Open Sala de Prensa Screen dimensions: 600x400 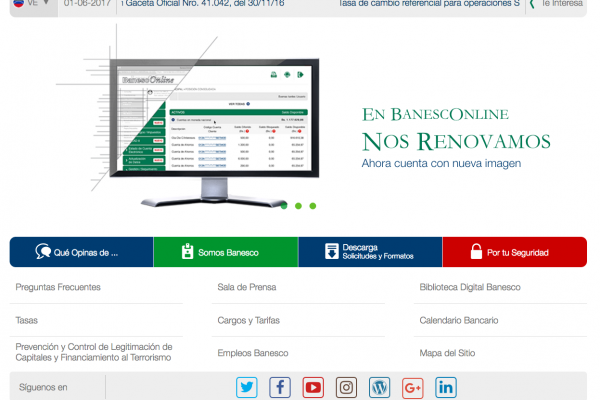247,287
